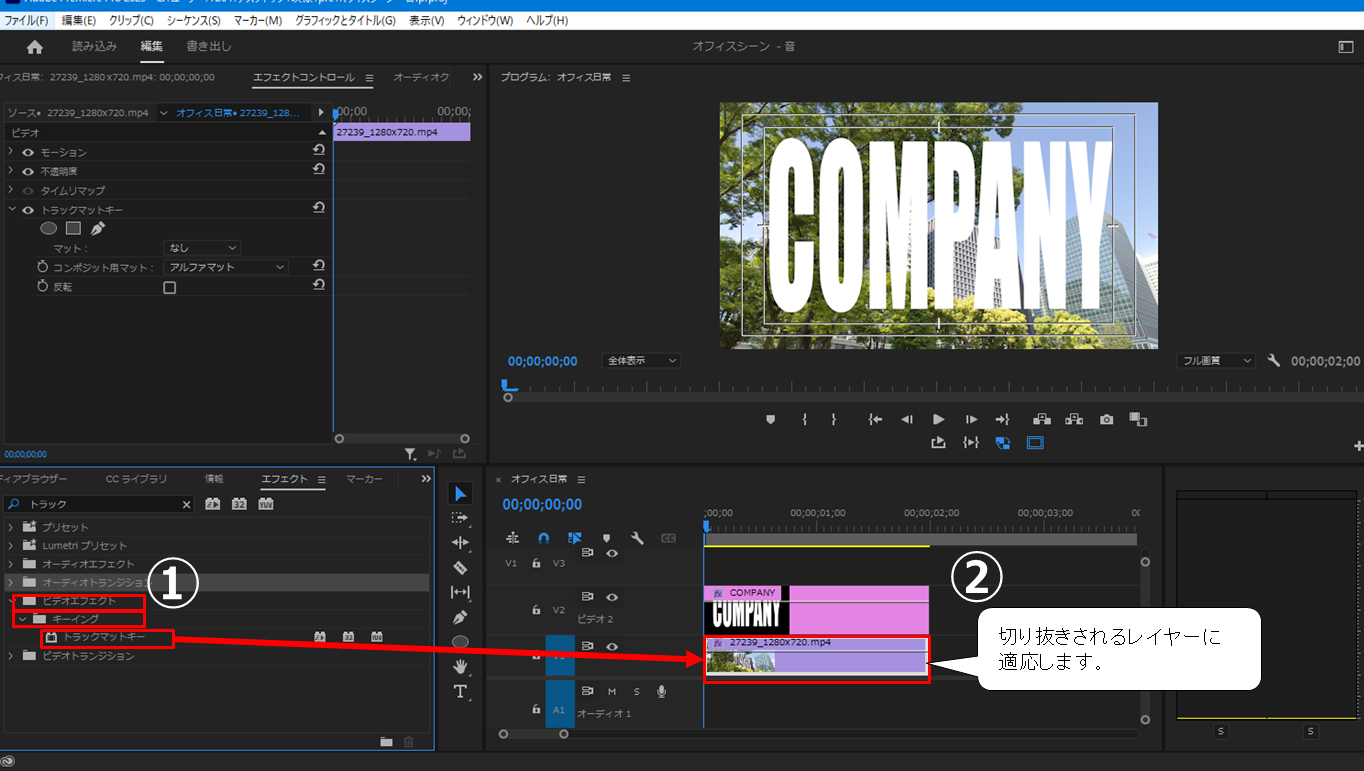Open the 全体表示 zoom level dropdown

click(x=641, y=361)
